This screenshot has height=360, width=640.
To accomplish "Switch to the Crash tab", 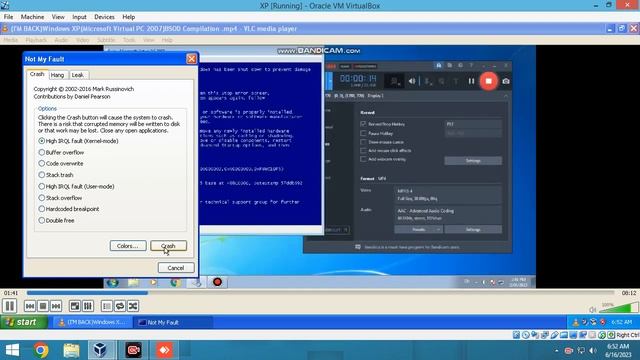I will tap(37, 74).
